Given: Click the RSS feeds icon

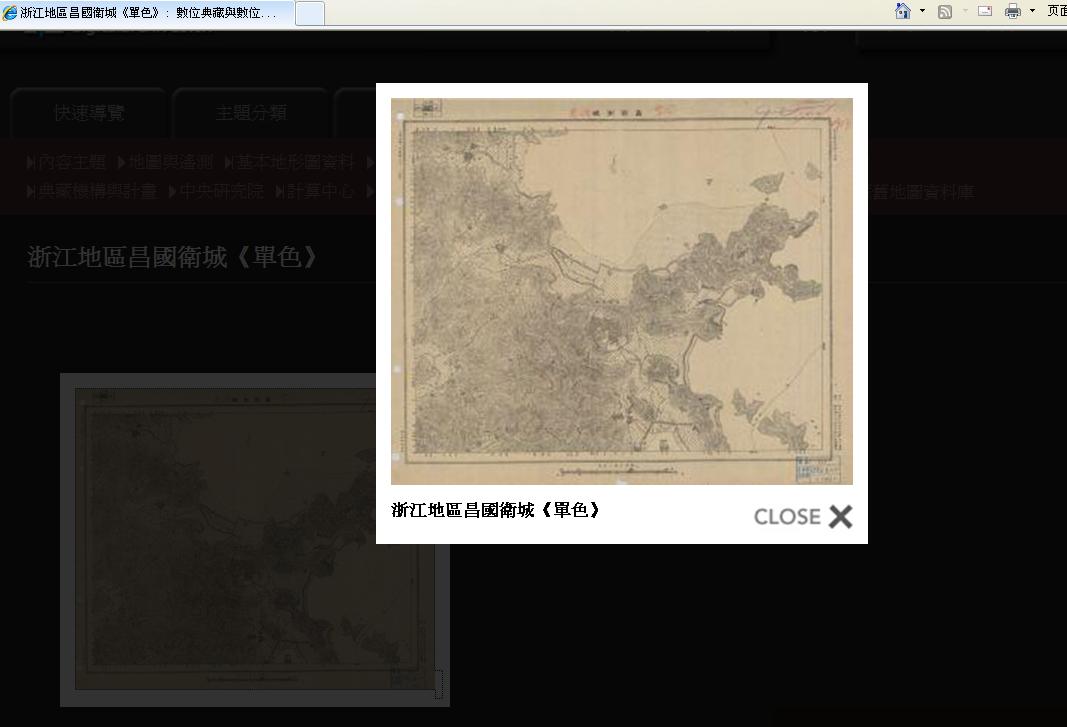Looking at the screenshot, I should click(944, 11).
